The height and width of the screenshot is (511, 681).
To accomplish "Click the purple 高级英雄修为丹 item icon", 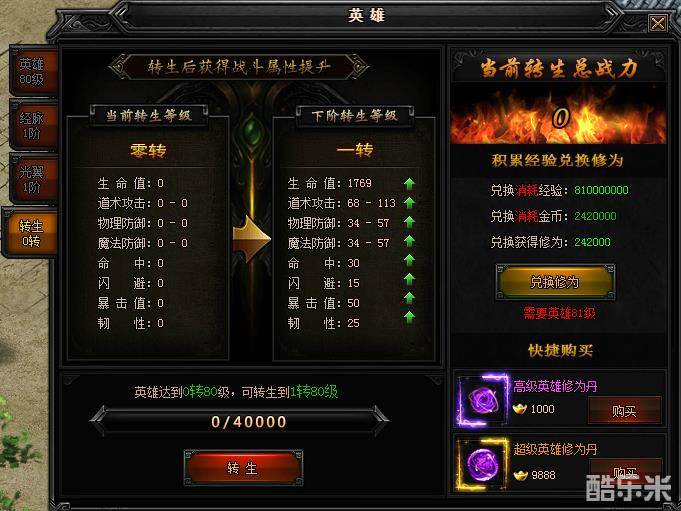I will click(483, 400).
